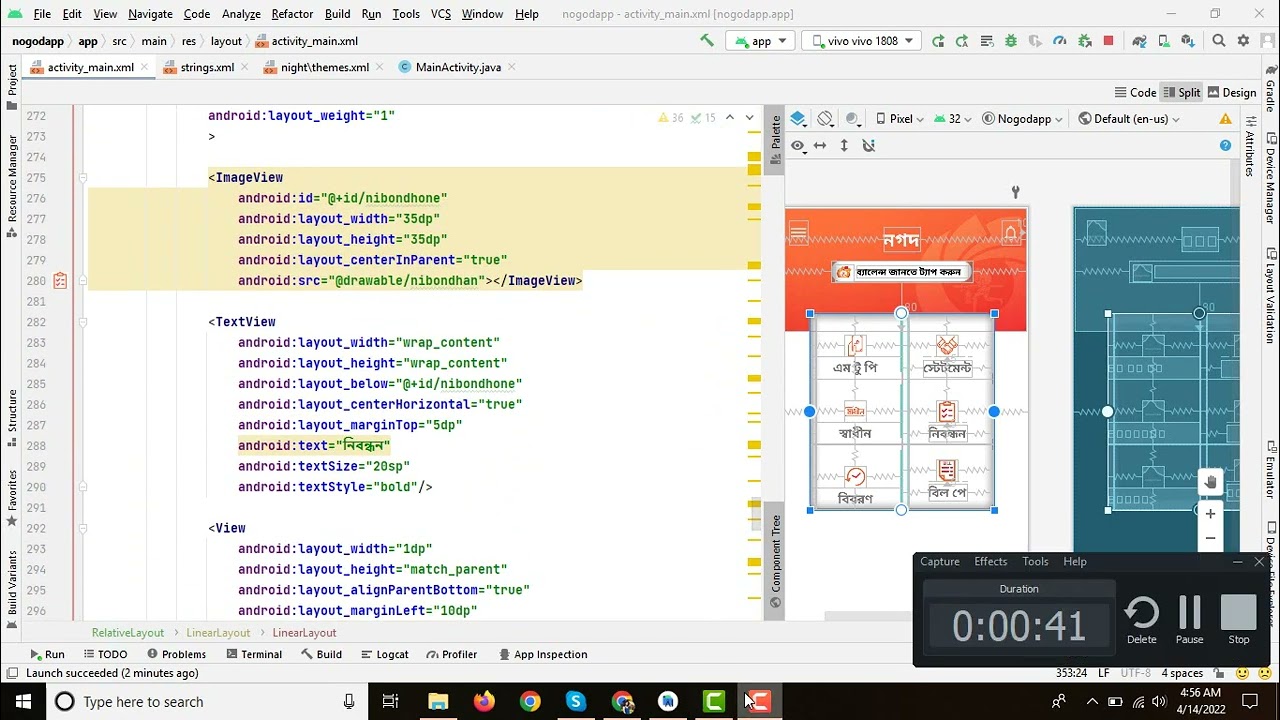Image resolution: width=1280 pixels, height=720 pixels.
Task: Click the Apply Code Changes icon
Action: coord(987,41)
